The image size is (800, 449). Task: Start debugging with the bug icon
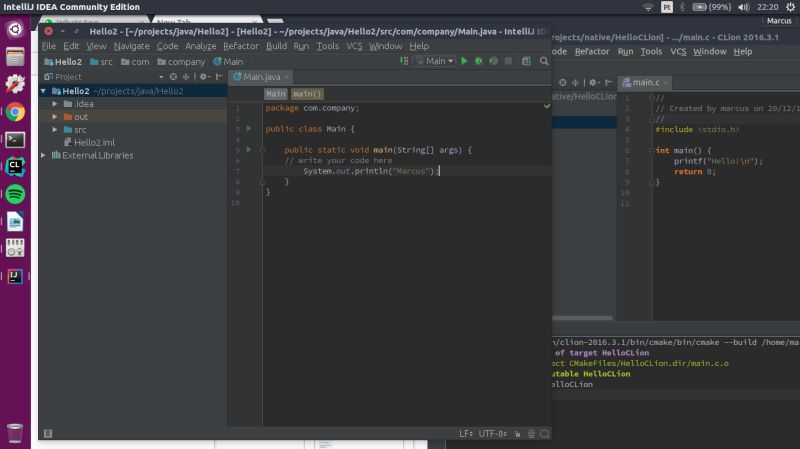(479, 61)
